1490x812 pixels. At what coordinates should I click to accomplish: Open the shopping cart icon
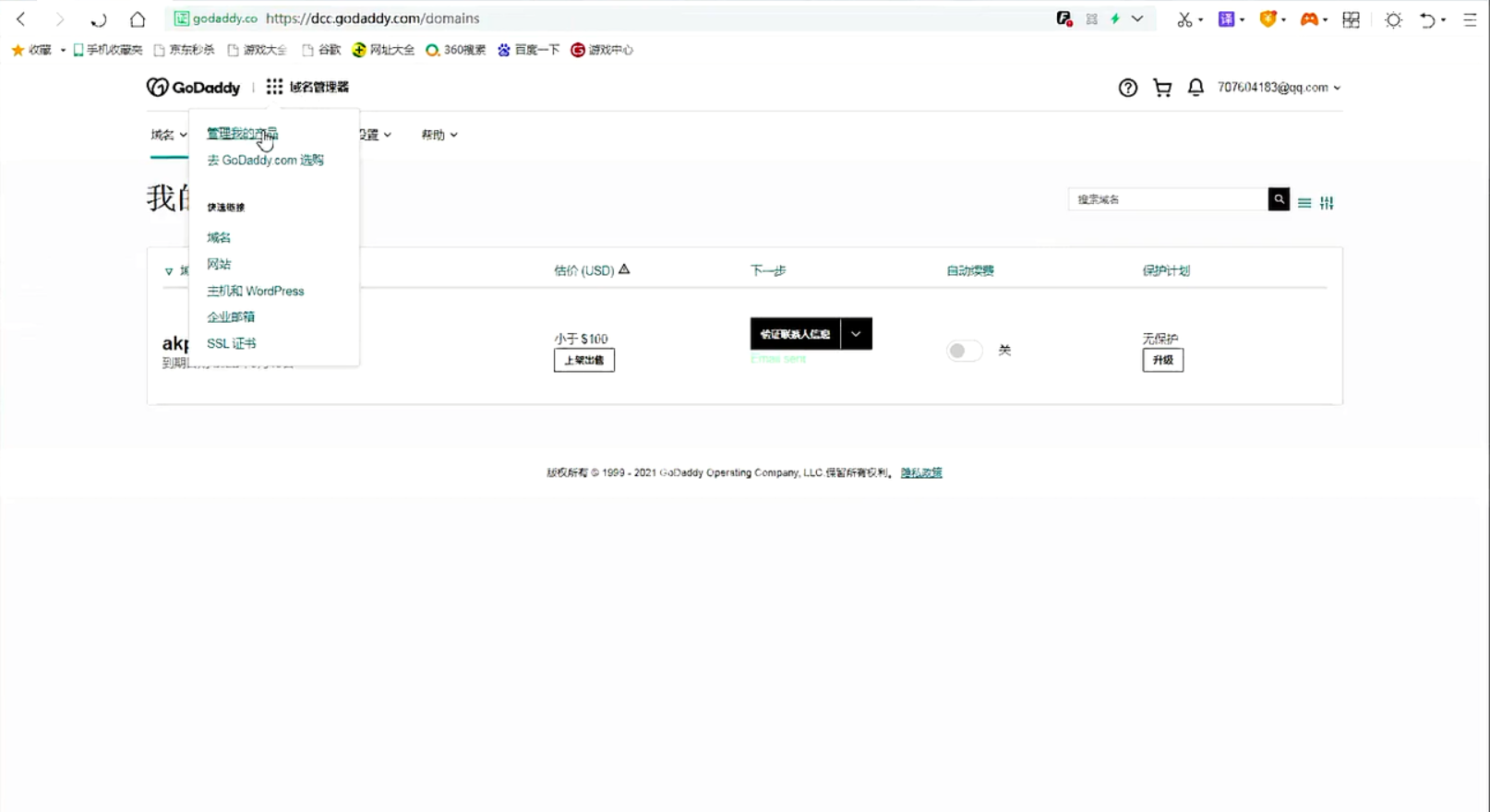[1162, 88]
